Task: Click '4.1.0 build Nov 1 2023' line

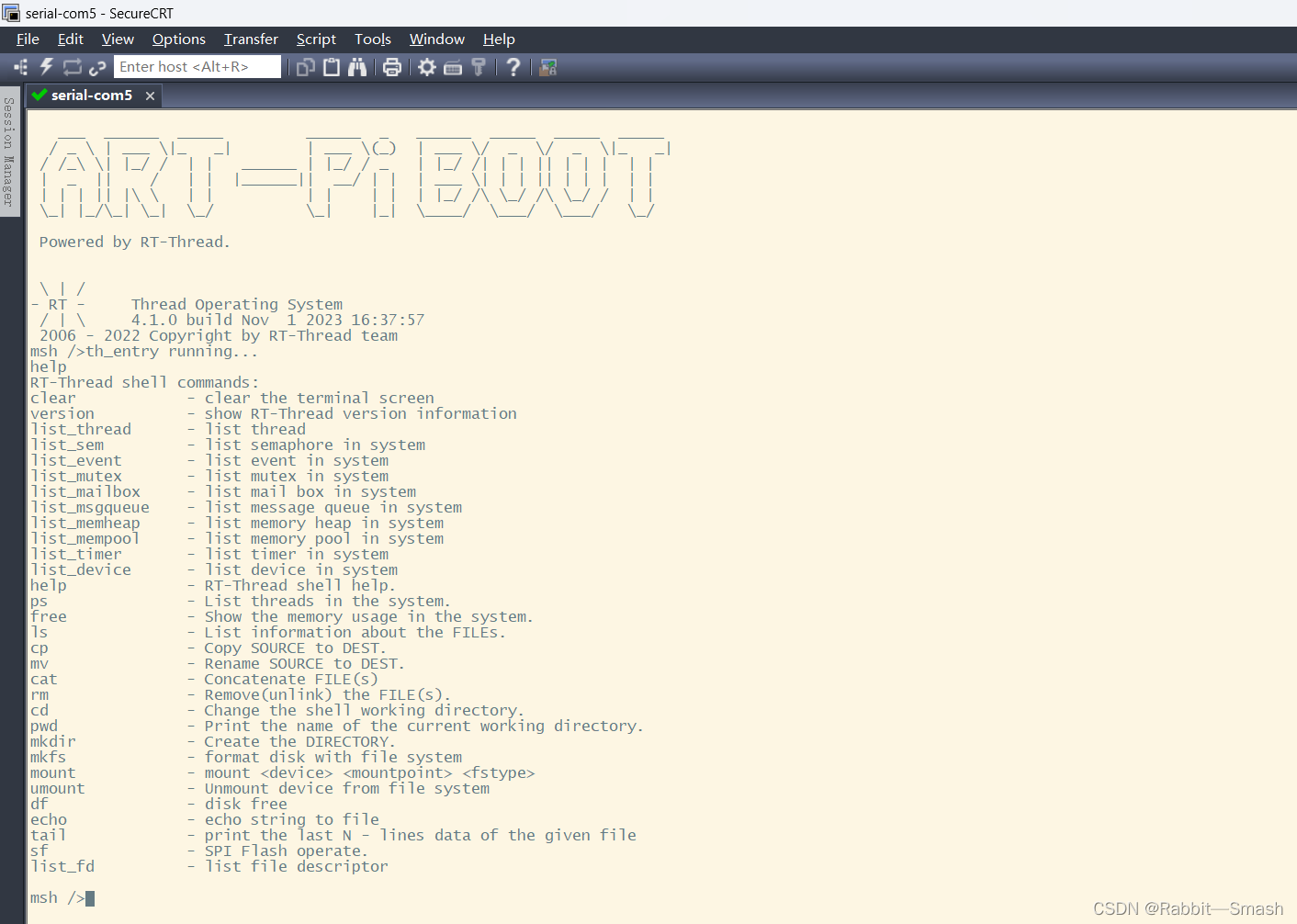Action: pyautogui.click(x=277, y=320)
